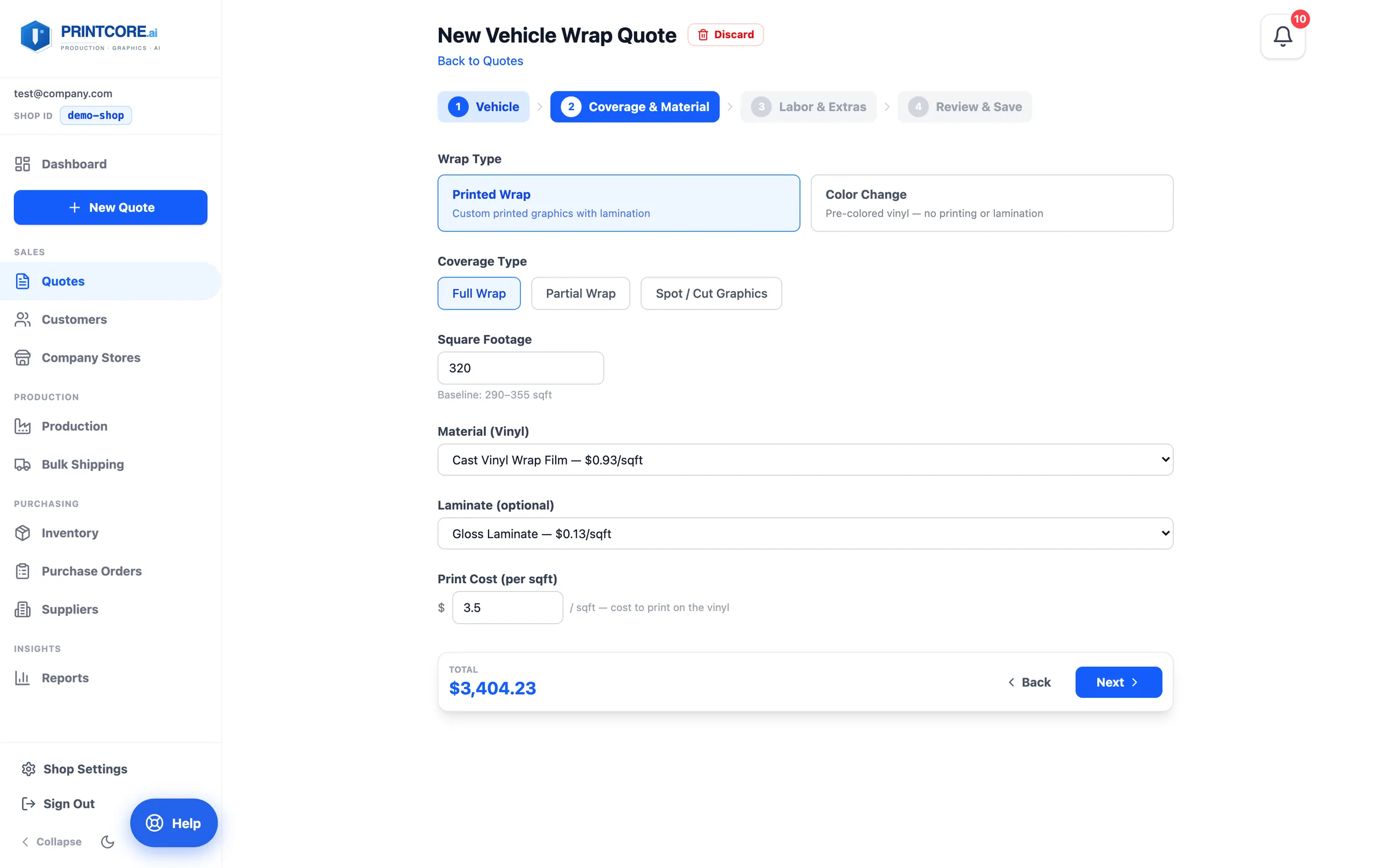This screenshot has height=868, width=1389.
Task: Jump to step 3 Labor & Extras
Action: click(x=809, y=106)
